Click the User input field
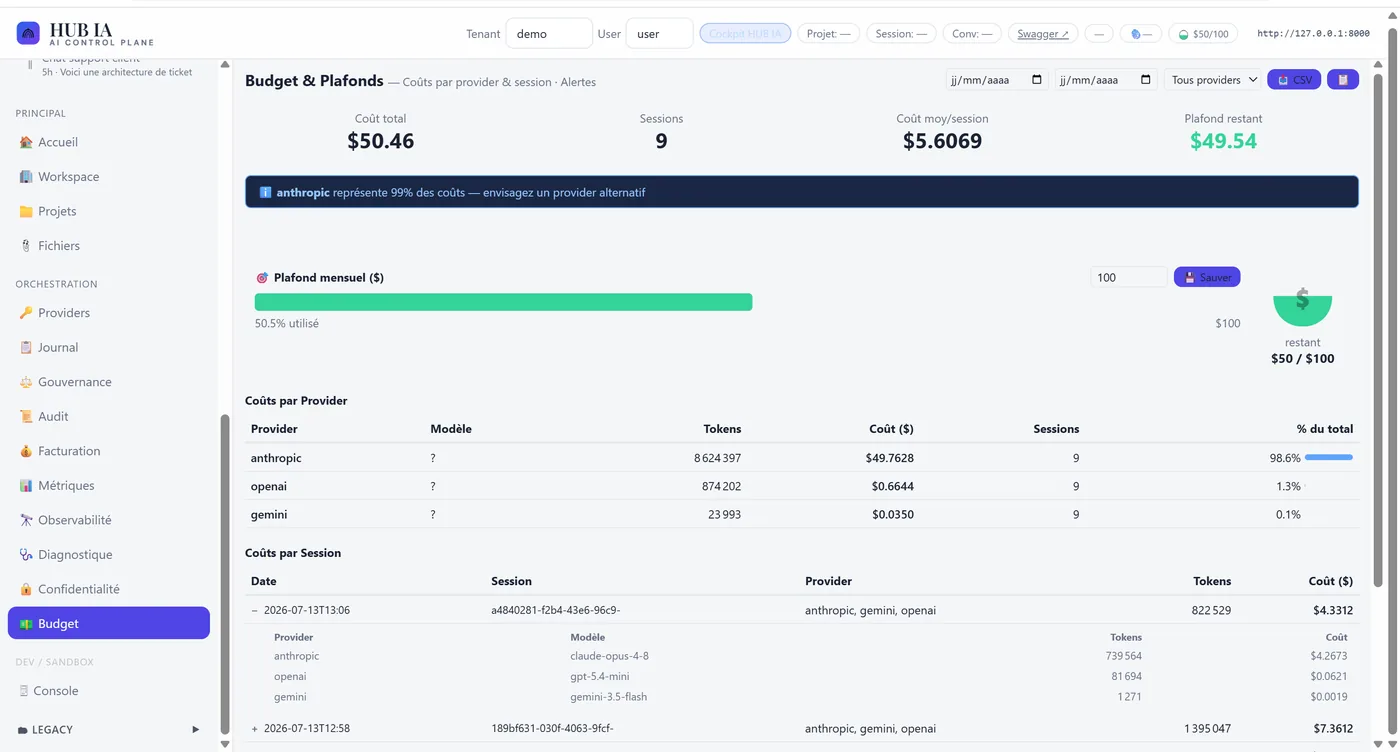The width and height of the screenshot is (1400, 752). pos(659,34)
